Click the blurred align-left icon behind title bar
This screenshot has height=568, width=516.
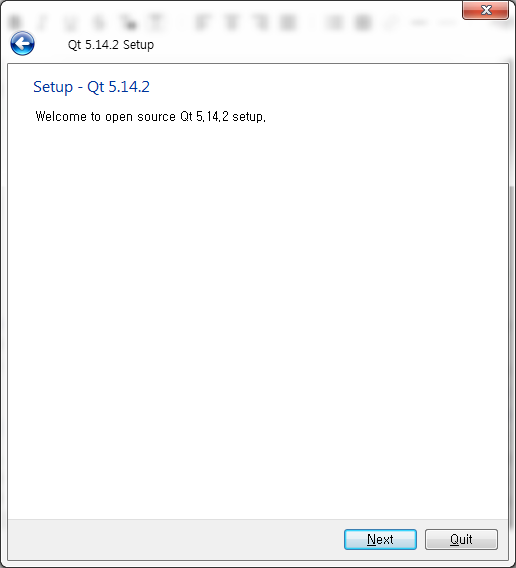coord(201,22)
